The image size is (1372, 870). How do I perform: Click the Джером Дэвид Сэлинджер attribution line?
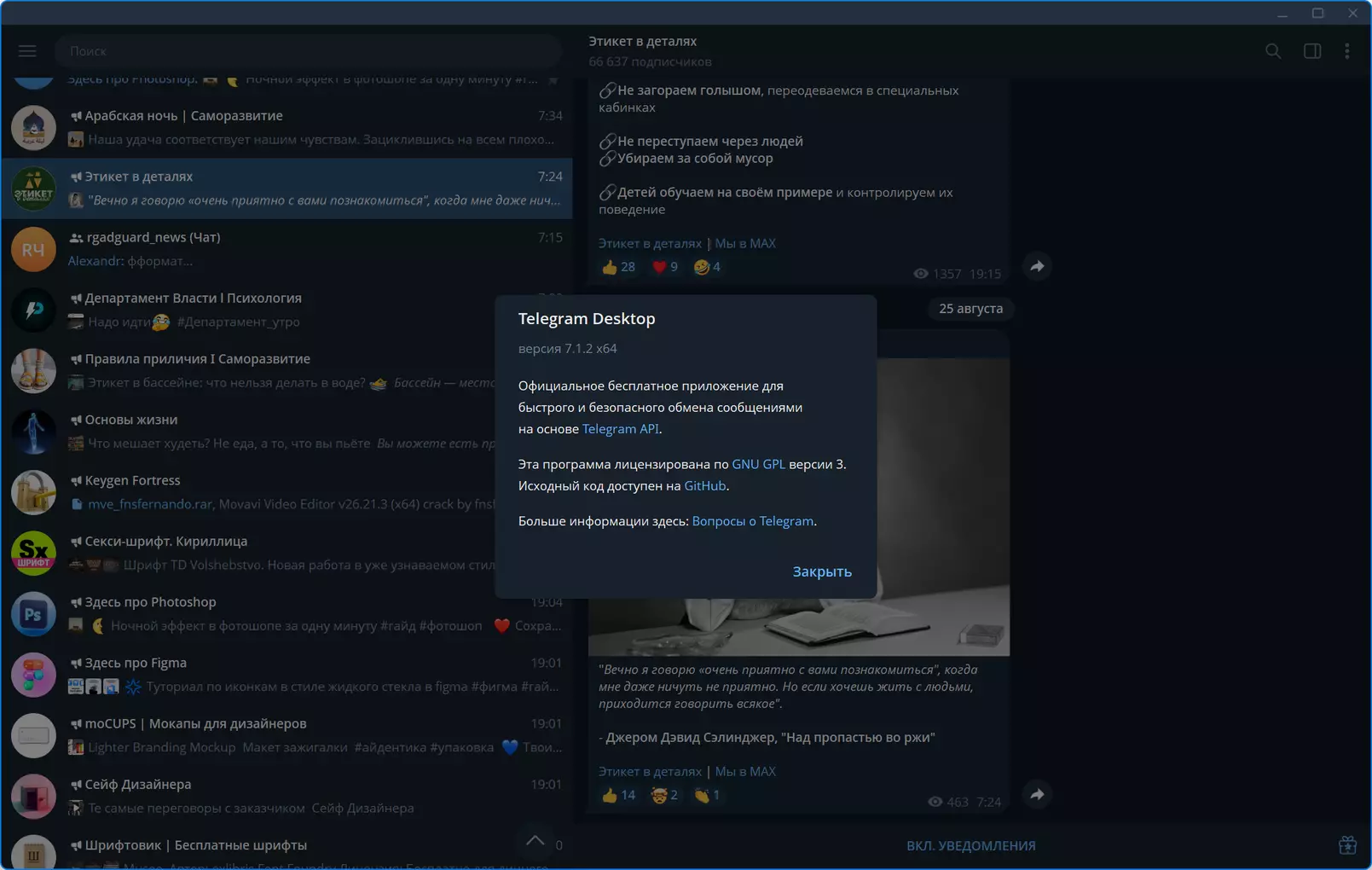coord(767,738)
